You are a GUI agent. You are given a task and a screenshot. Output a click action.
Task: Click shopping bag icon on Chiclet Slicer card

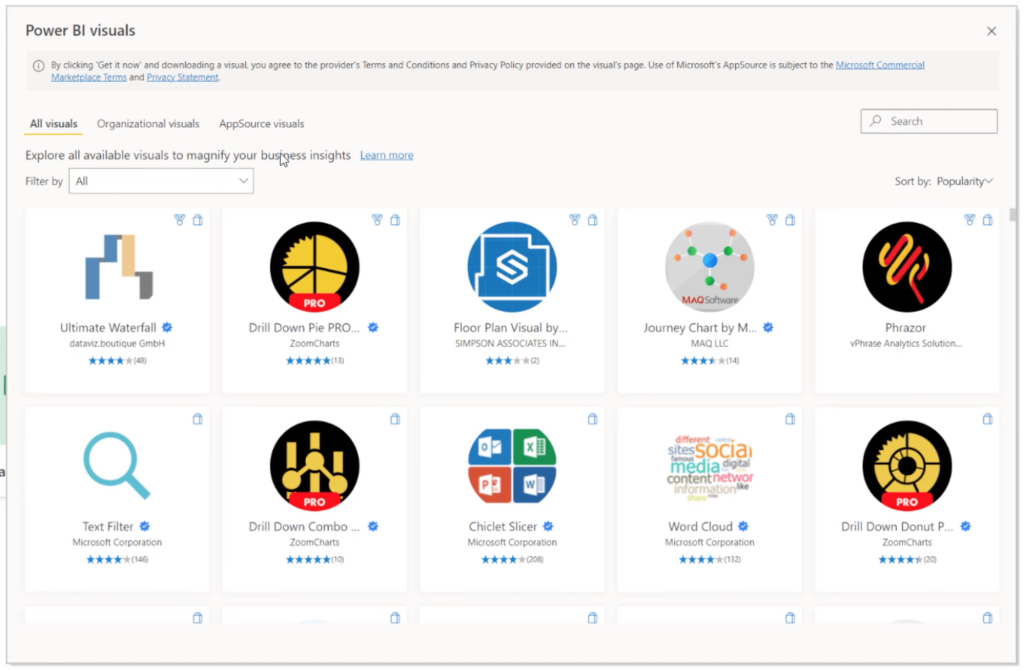pos(592,419)
